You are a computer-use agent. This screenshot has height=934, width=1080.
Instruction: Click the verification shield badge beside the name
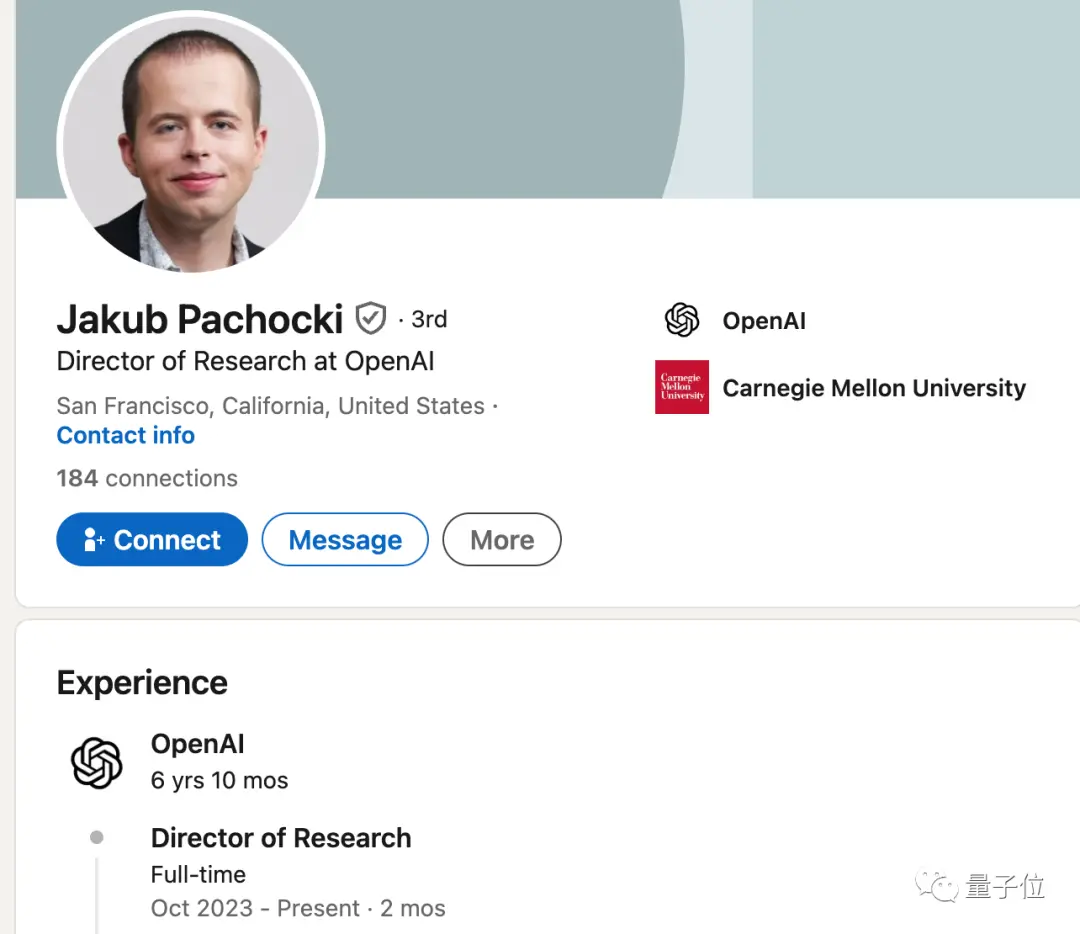[x=371, y=319]
